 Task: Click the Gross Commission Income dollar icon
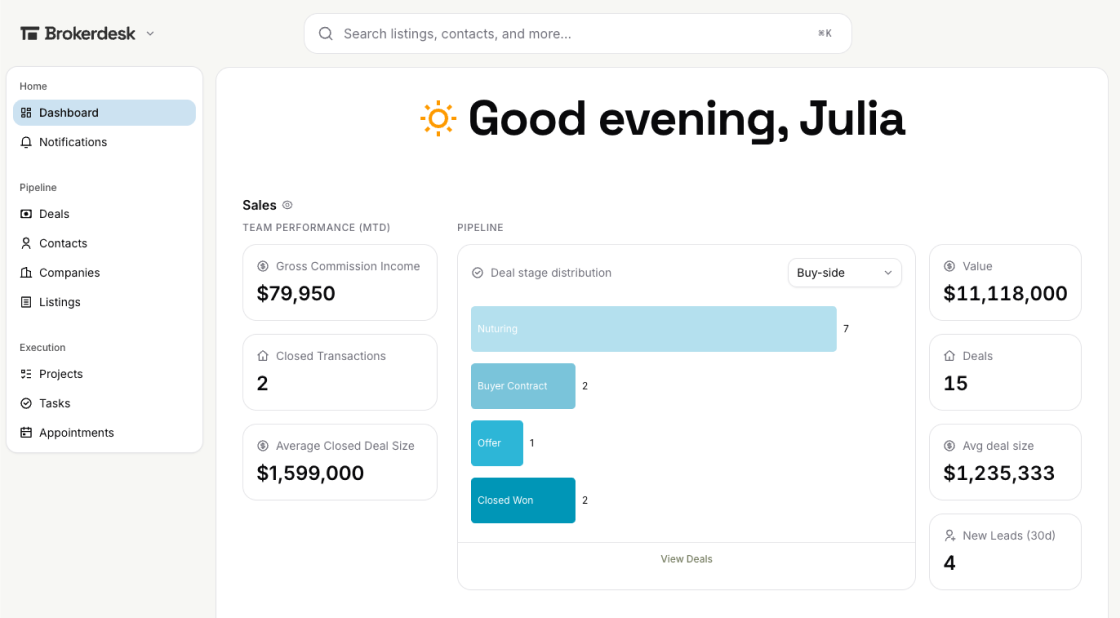262,266
